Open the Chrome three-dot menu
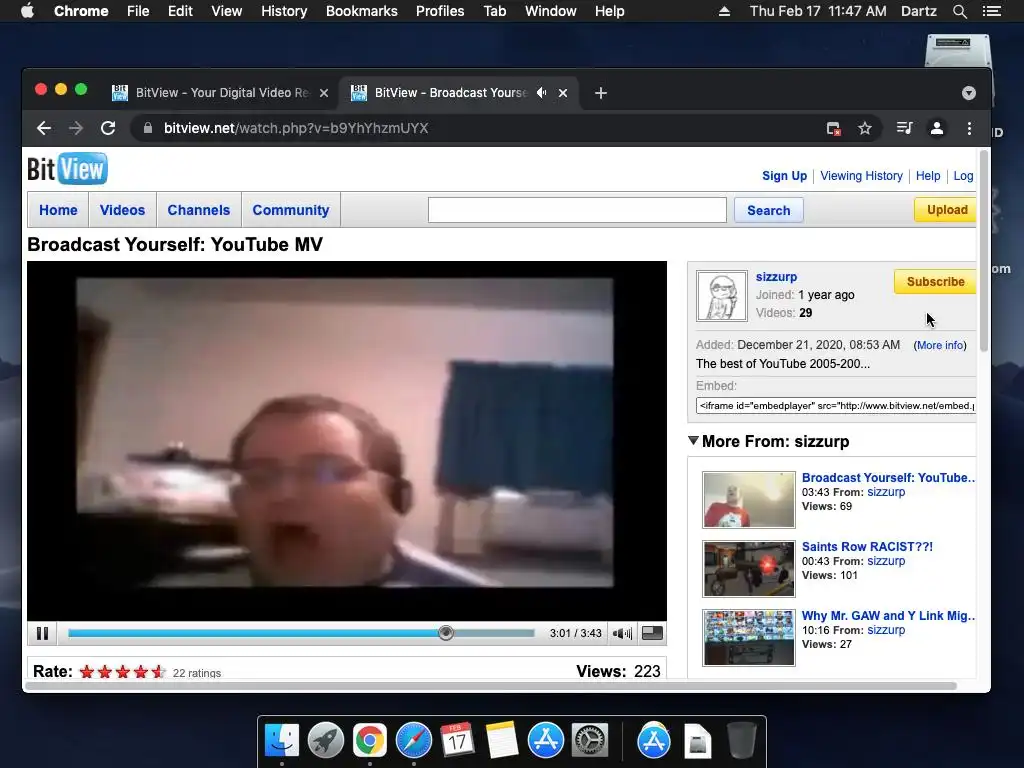This screenshot has height=768, width=1024. point(969,129)
